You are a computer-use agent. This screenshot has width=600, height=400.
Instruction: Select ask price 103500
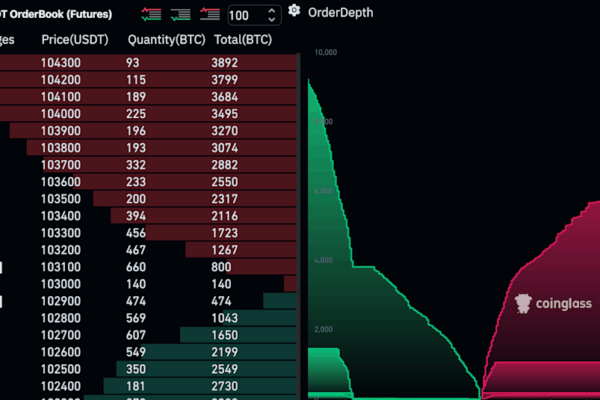(61, 199)
